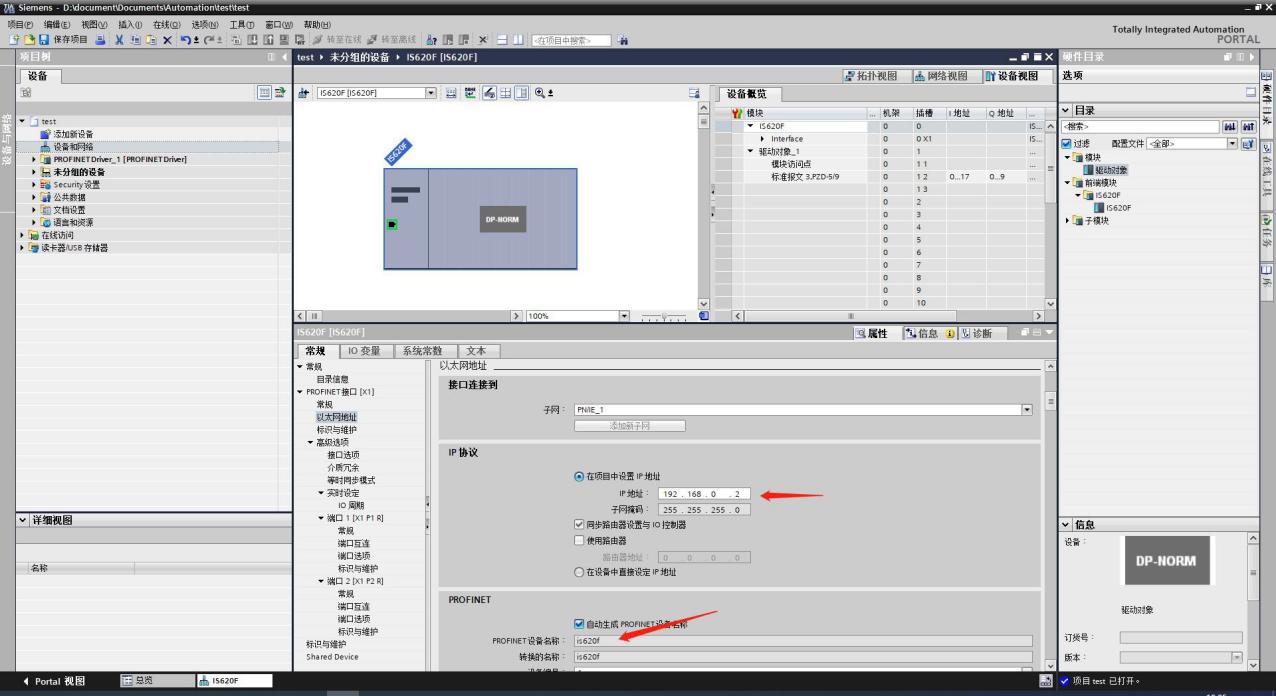1276x696 pixels.
Task: Collapse the 驱动对象_1 row in device overview
Action: point(751,152)
